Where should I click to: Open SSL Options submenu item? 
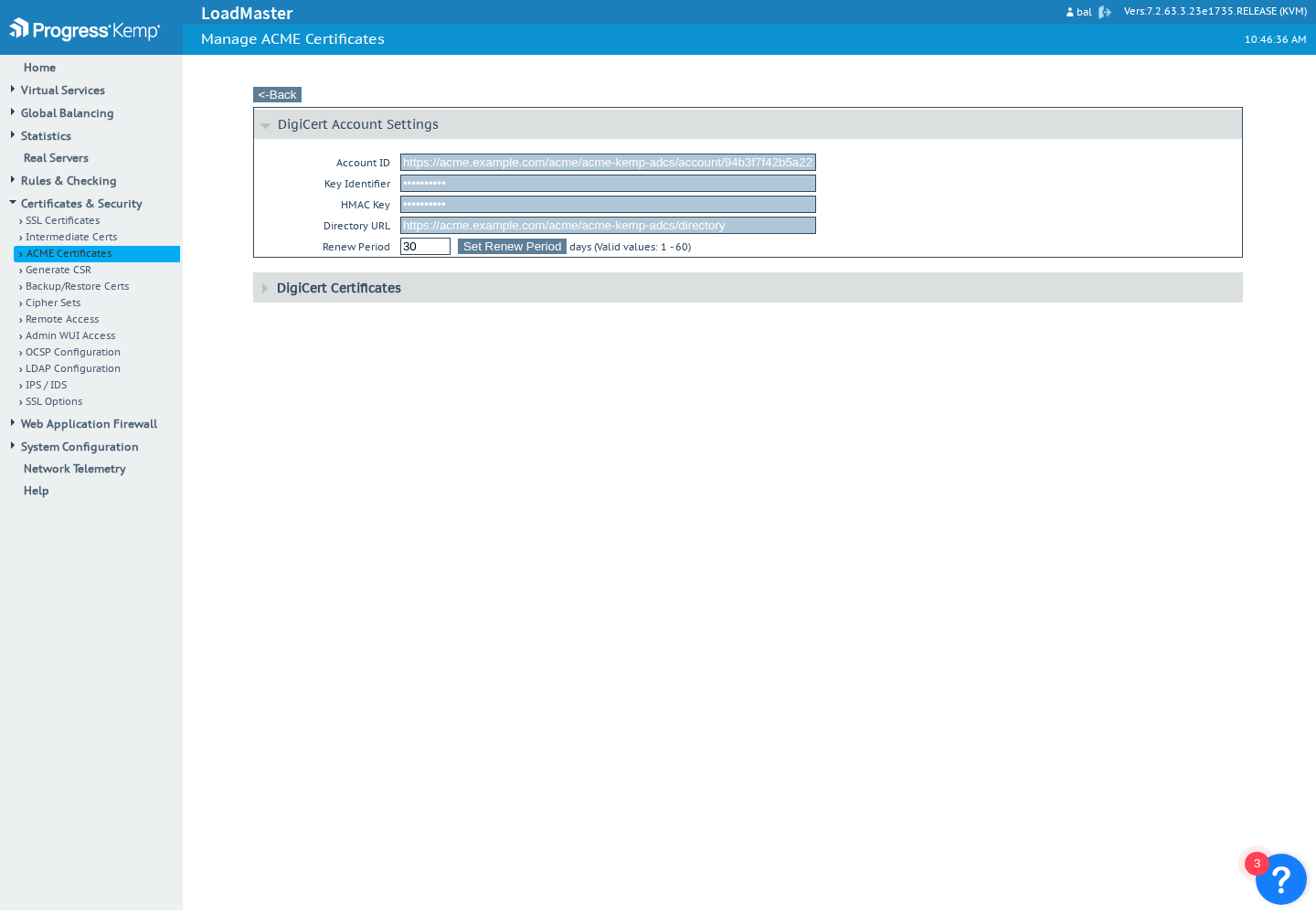click(x=54, y=401)
